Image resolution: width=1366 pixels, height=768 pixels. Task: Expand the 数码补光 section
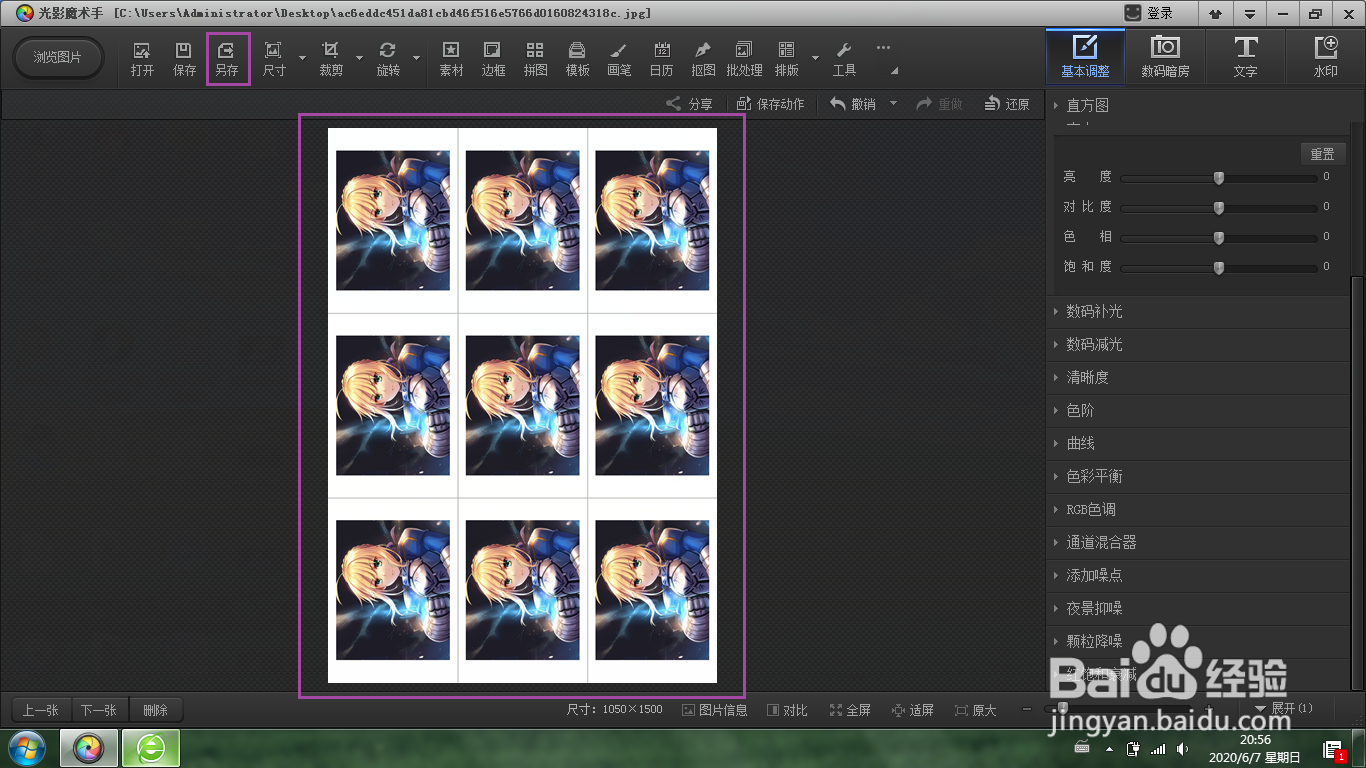[x=1198, y=312]
